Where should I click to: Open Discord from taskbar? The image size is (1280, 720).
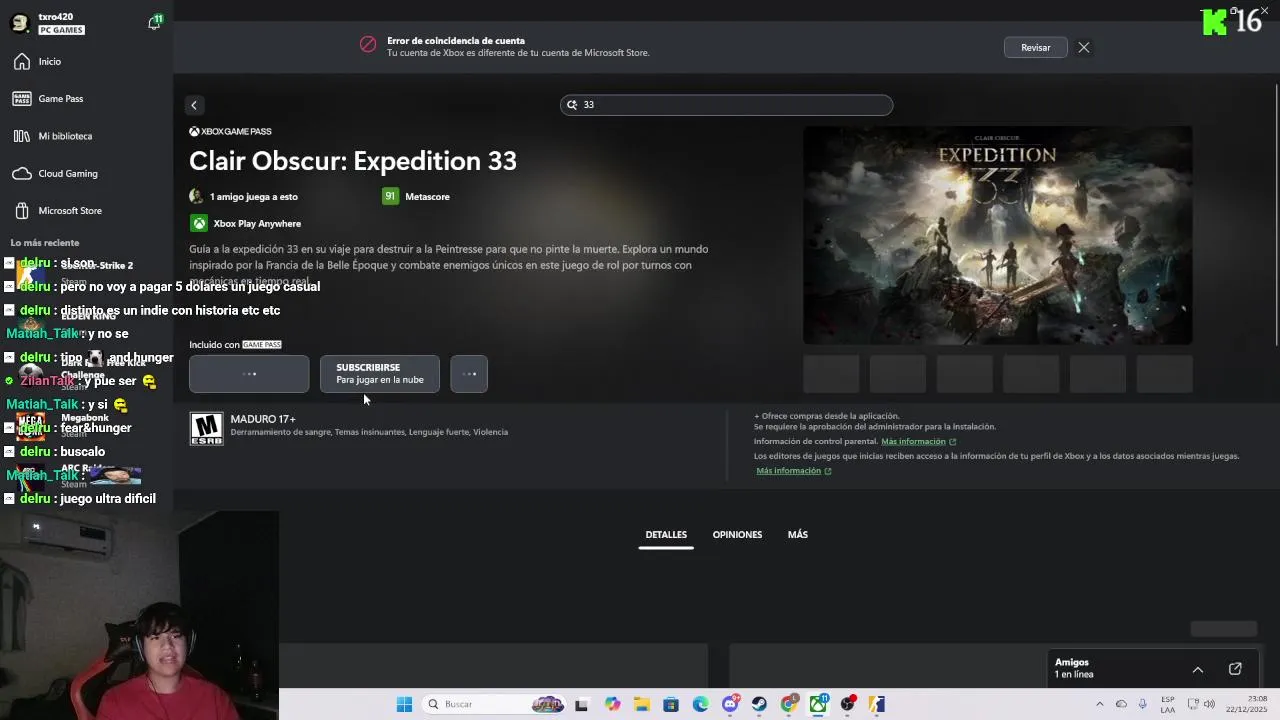pyautogui.click(x=730, y=704)
